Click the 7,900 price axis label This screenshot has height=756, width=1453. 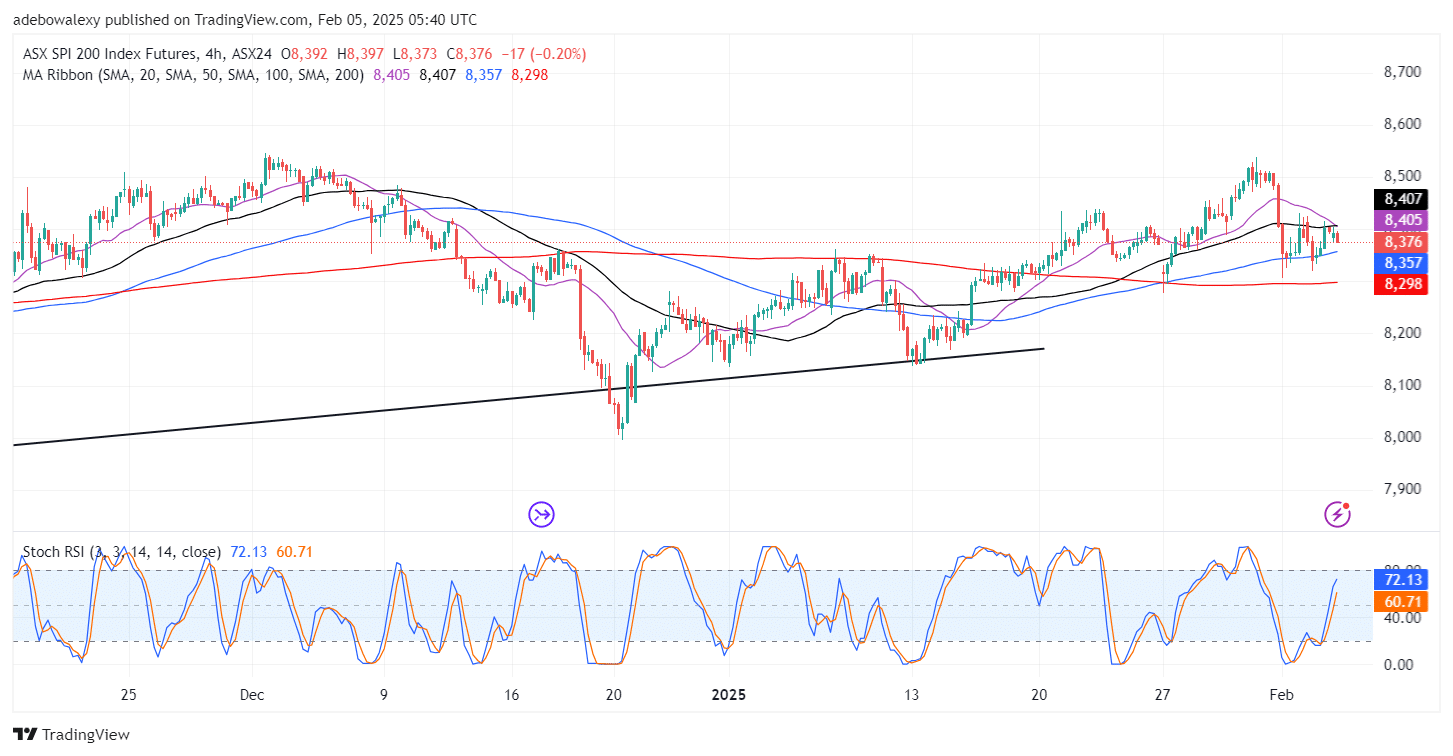pos(1405,489)
